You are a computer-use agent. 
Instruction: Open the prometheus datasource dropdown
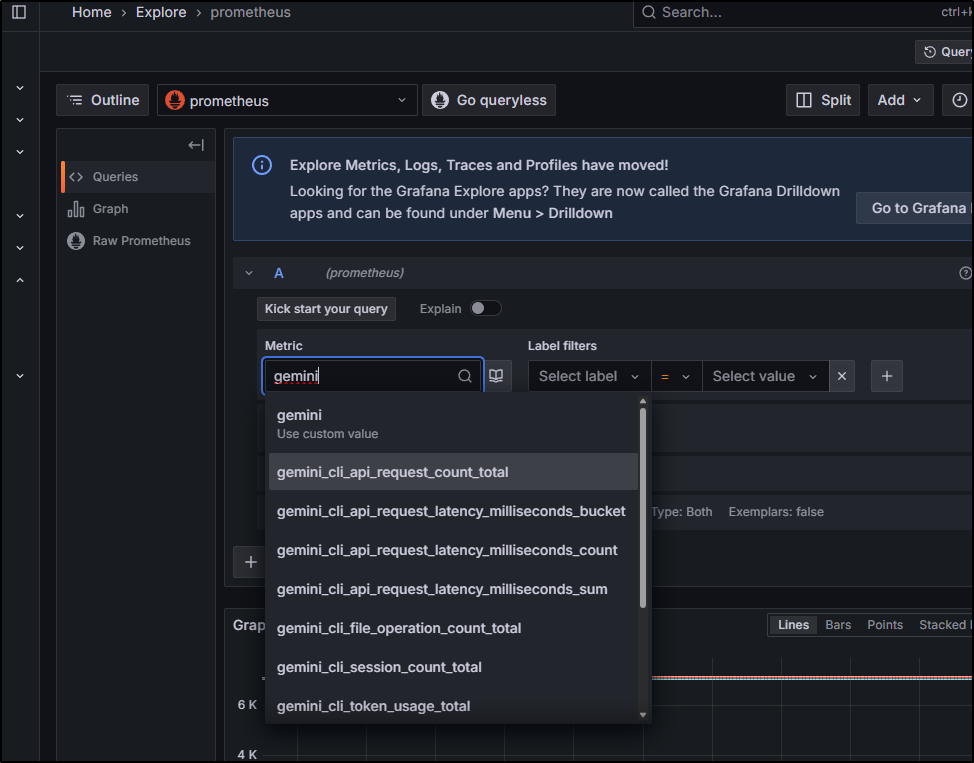pyautogui.click(x=287, y=100)
